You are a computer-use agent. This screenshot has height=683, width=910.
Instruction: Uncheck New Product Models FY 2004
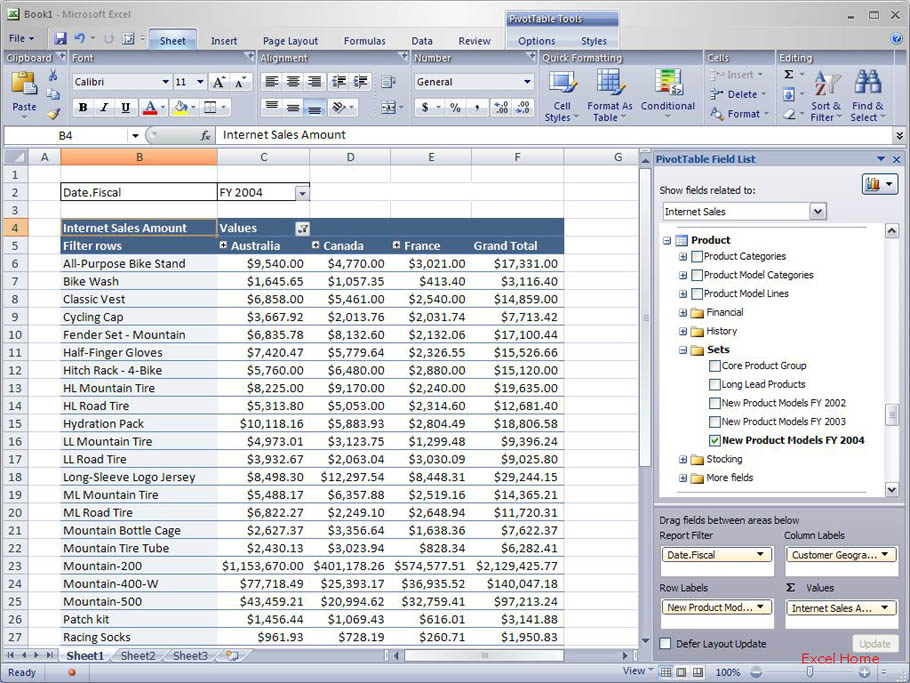click(x=715, y=440)
